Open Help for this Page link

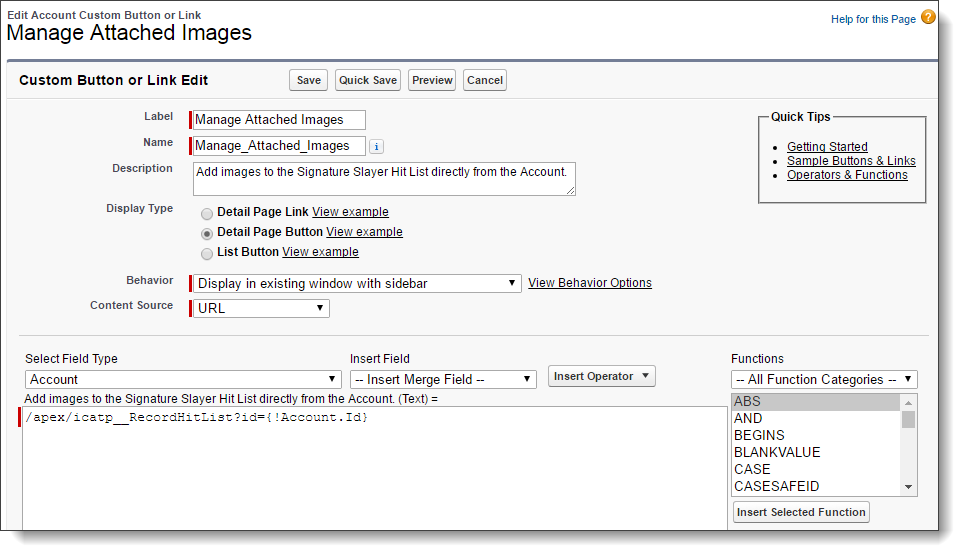(x=873, y=19)
